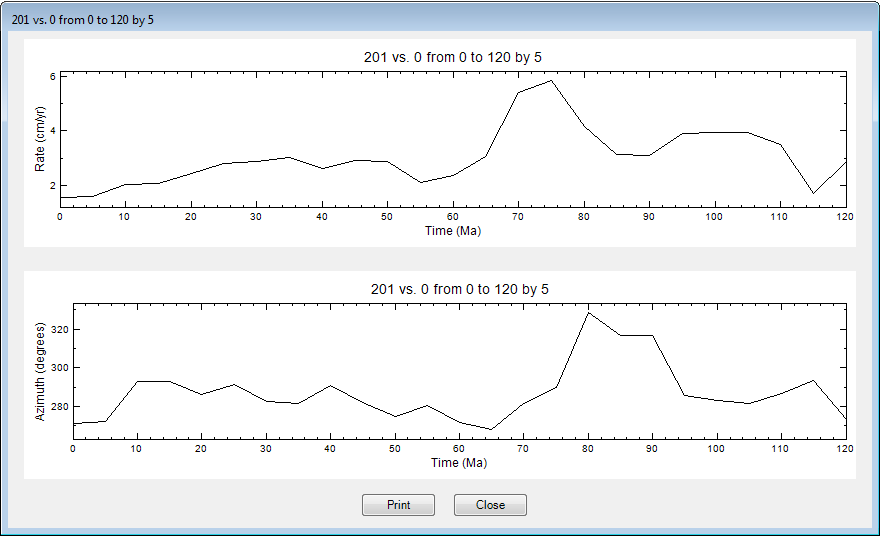Click the '120' tick label on azimuth chart

coord(845,448)
